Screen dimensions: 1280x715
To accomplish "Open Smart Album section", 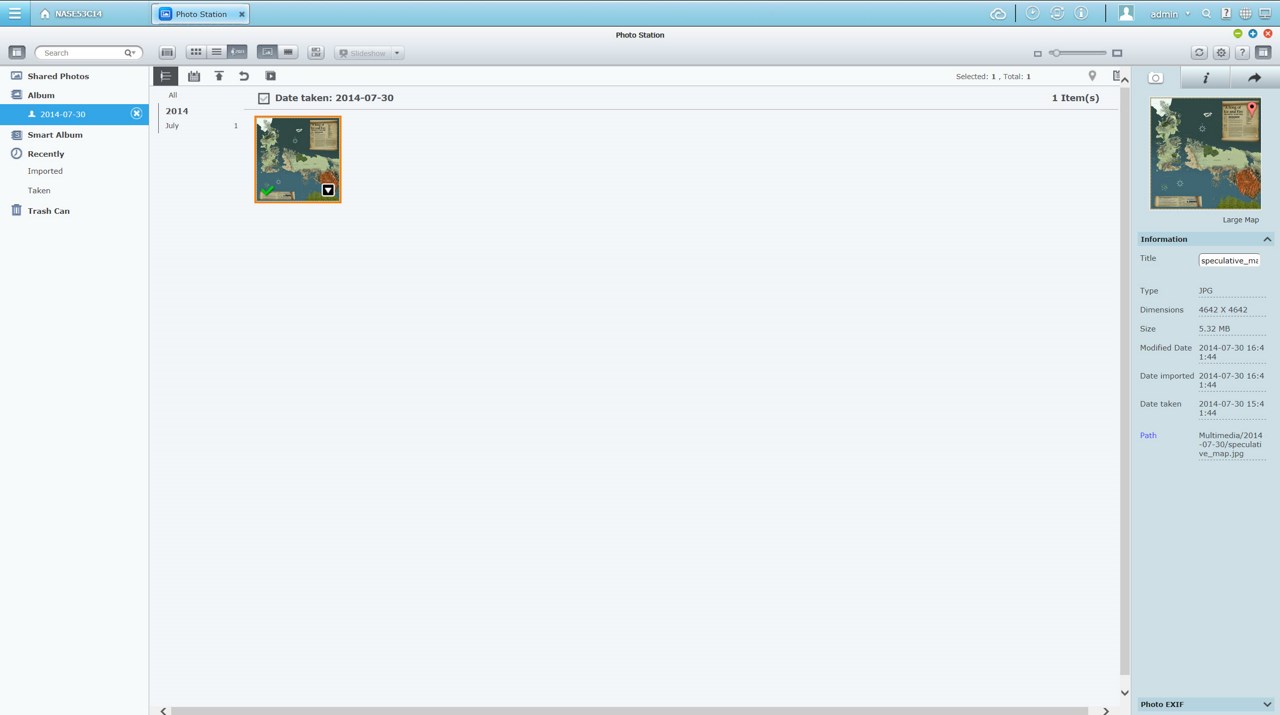I will pos(55,135).
